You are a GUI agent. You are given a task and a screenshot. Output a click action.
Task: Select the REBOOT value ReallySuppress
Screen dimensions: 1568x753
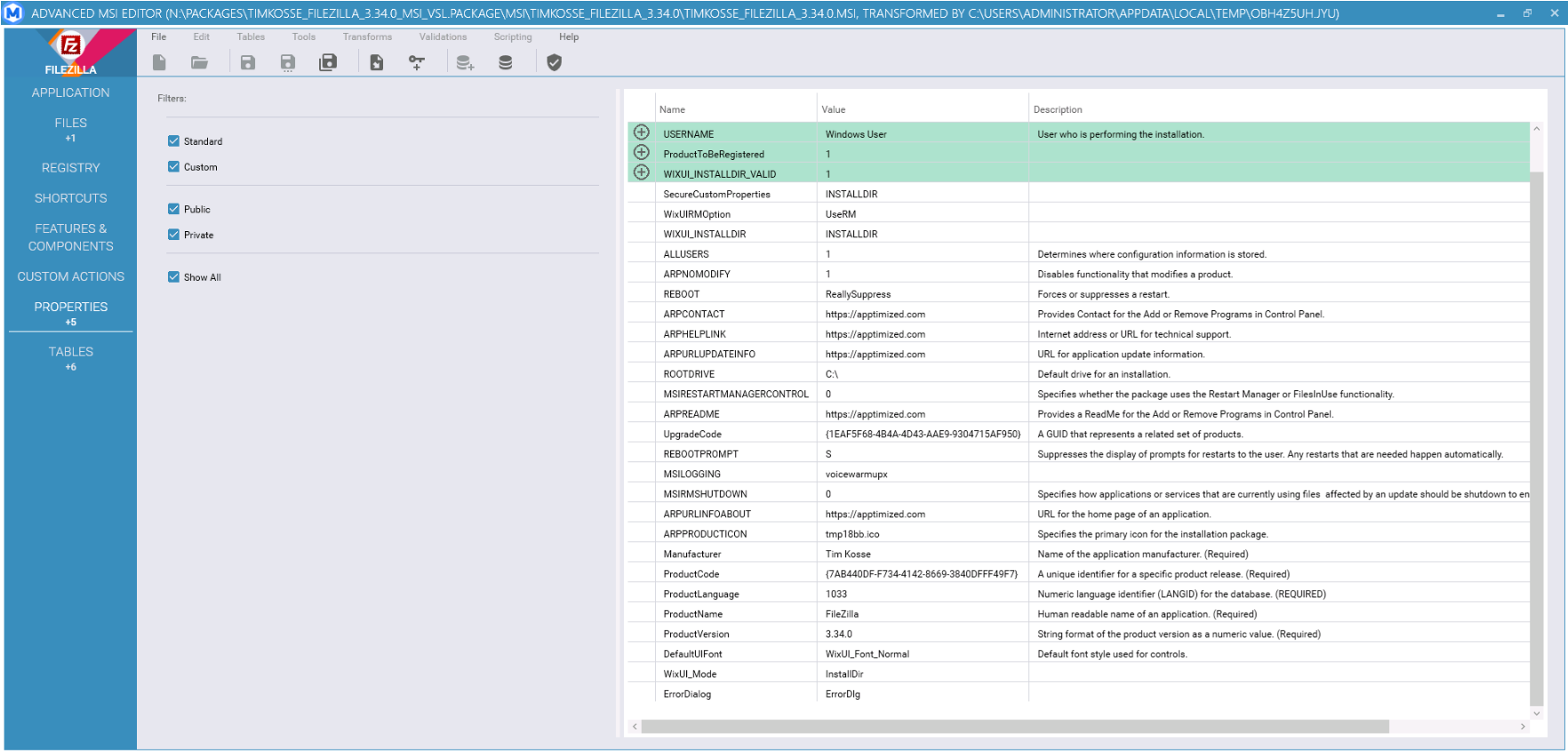tap(858, 294)
